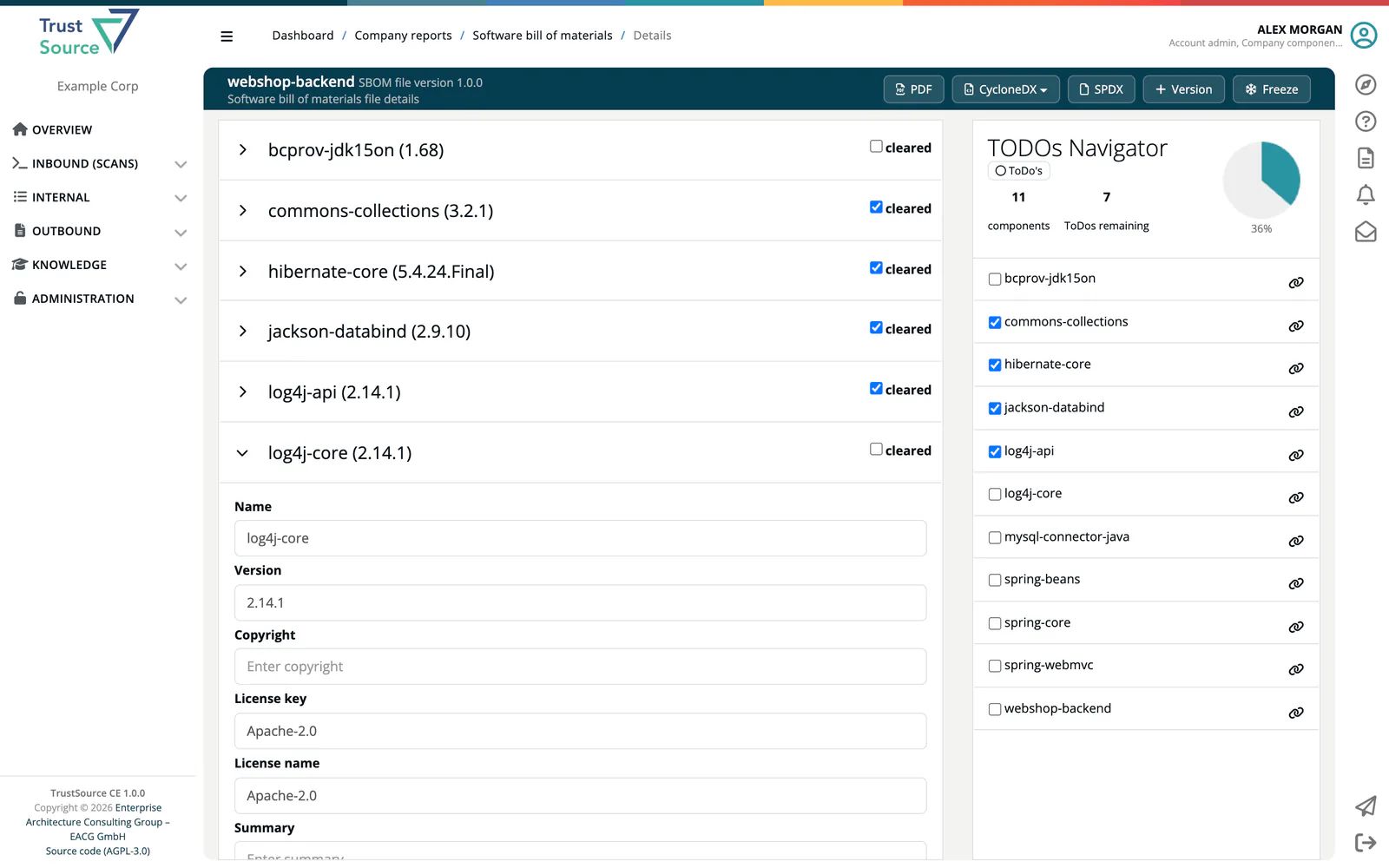Export the SBOM as PDF
The width and height of the screenshot is (1389, 868).
[913, 89]
